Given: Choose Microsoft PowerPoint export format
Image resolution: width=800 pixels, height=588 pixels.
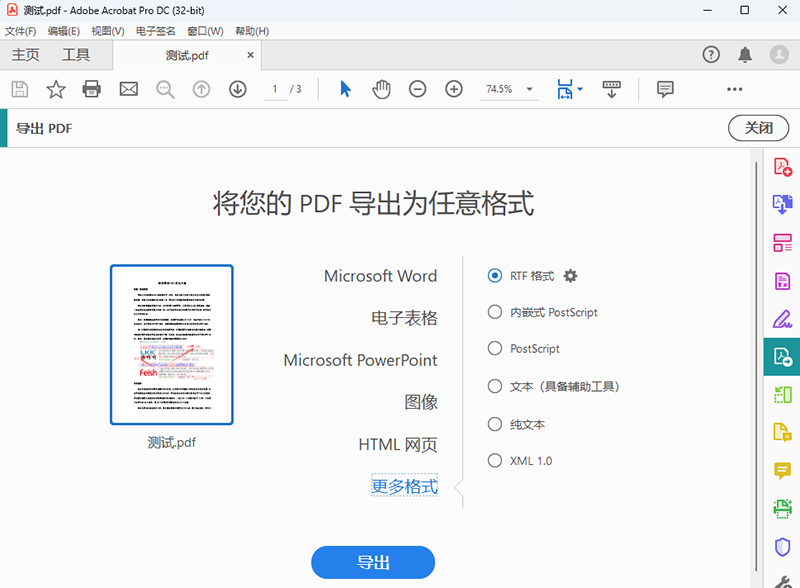Looking at the screenshot, I should point(360,360).
